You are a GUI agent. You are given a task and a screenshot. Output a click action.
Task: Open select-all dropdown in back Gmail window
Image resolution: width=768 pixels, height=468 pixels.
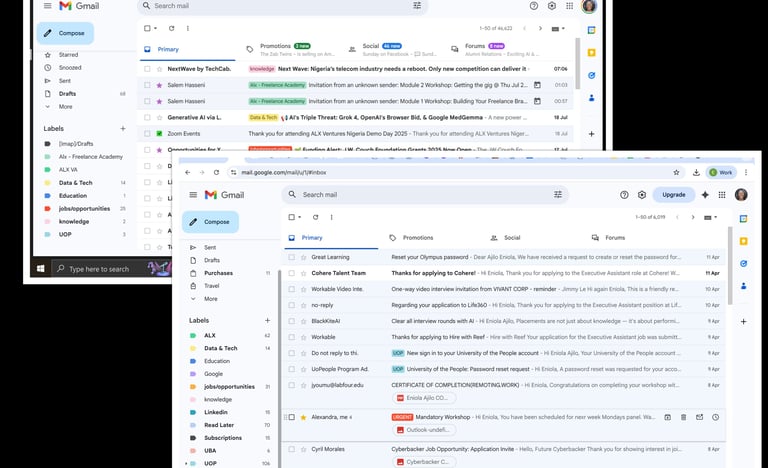coord(155,28)
